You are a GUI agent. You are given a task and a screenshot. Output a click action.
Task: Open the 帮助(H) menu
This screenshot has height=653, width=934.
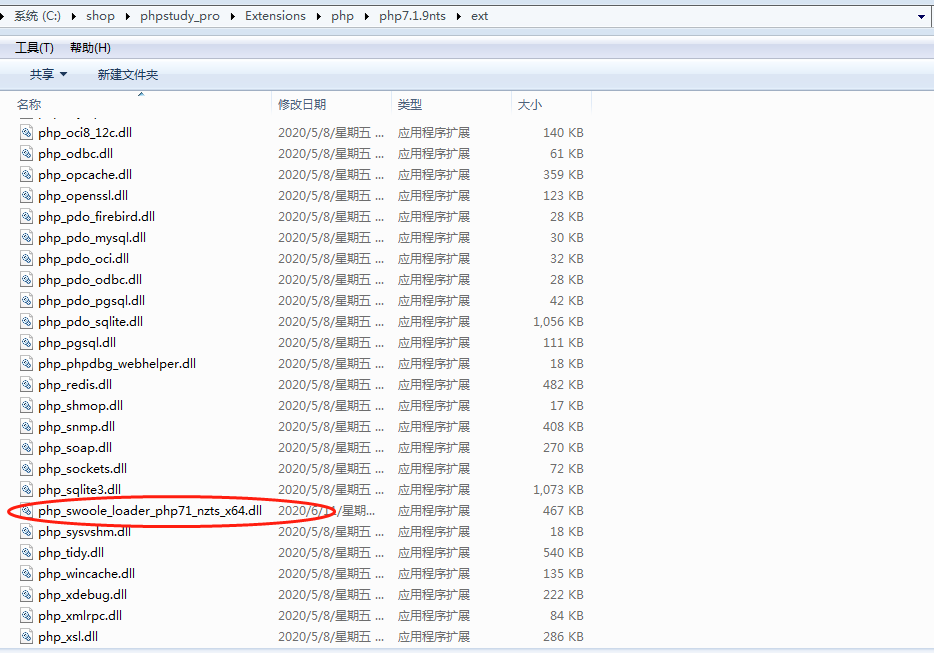click(x=90, y=48)
